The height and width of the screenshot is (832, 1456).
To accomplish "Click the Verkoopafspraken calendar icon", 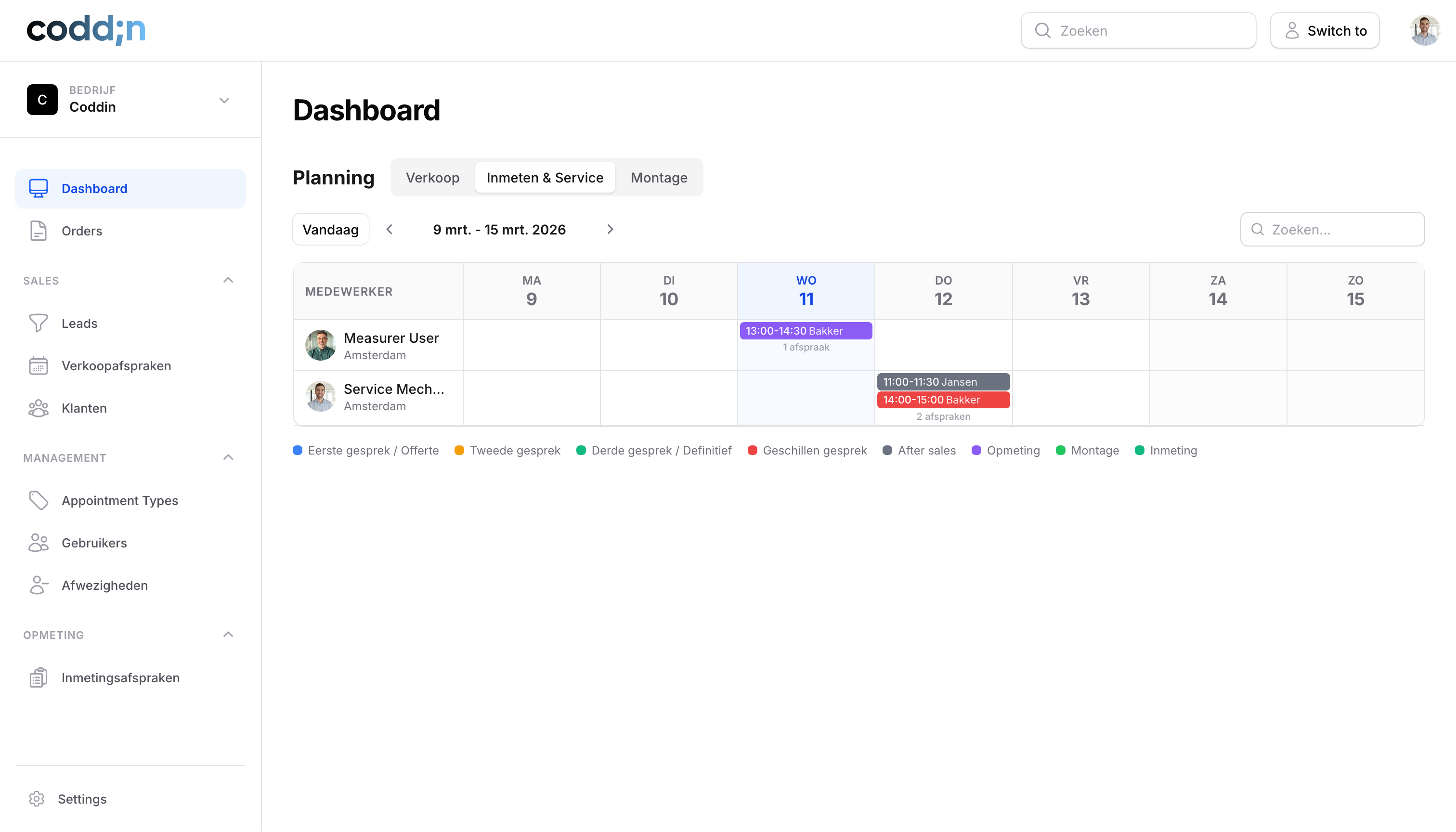I will 38,366.
